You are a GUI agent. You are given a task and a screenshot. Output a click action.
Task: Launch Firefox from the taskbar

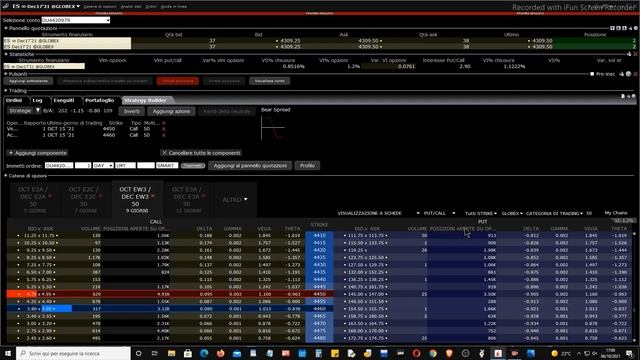[x=220, y=353]
